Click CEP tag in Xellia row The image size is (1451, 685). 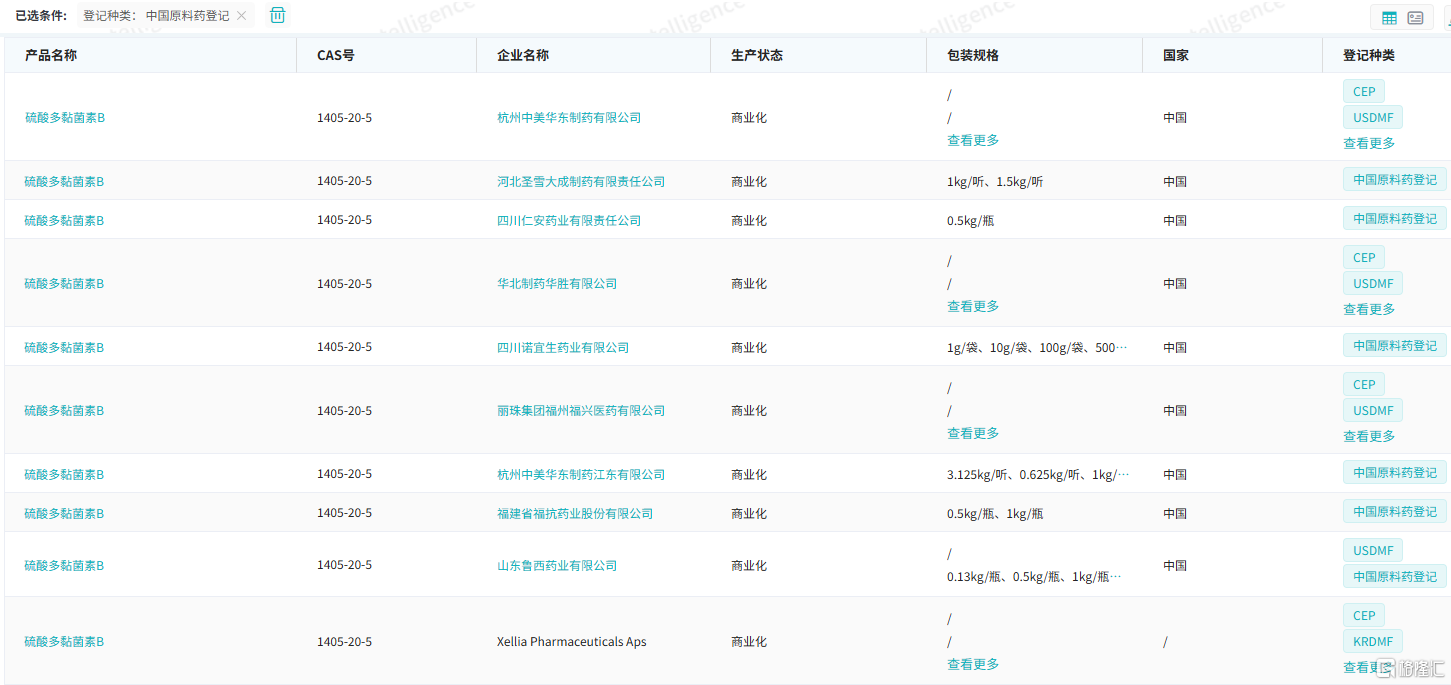coord(1364,615)
